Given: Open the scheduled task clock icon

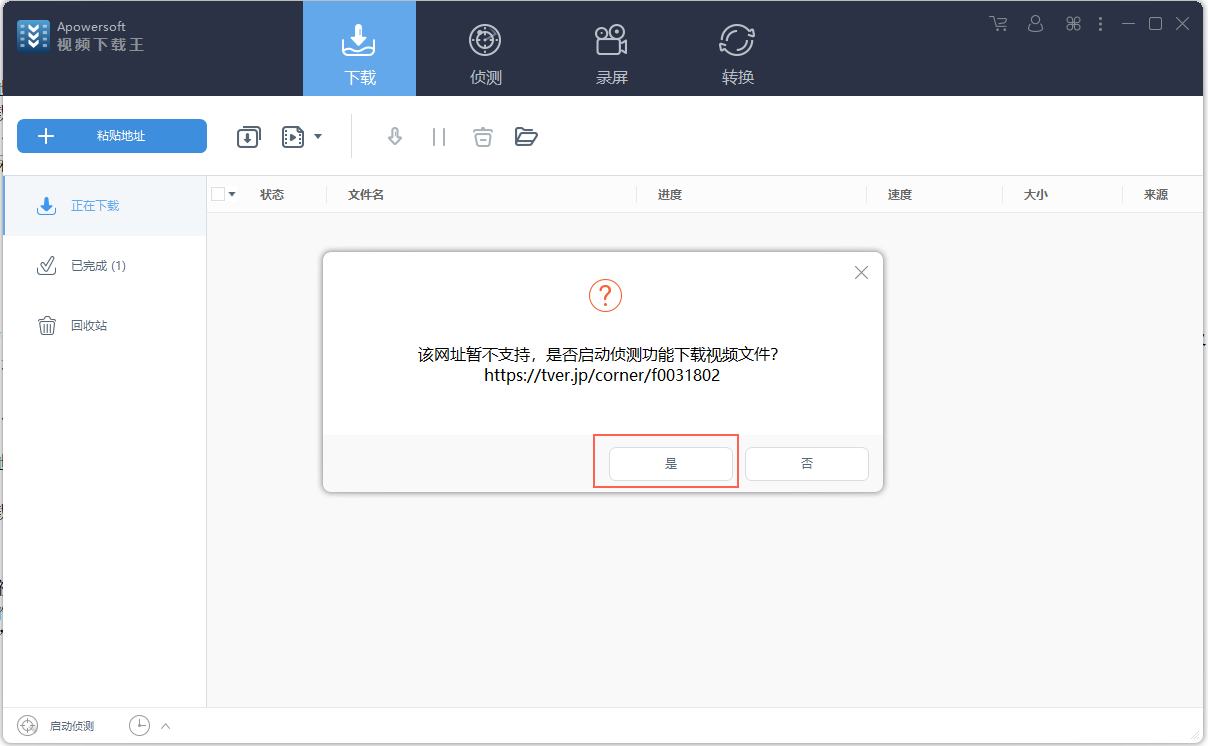Looking at the screenshot, I should coord(139,726).
